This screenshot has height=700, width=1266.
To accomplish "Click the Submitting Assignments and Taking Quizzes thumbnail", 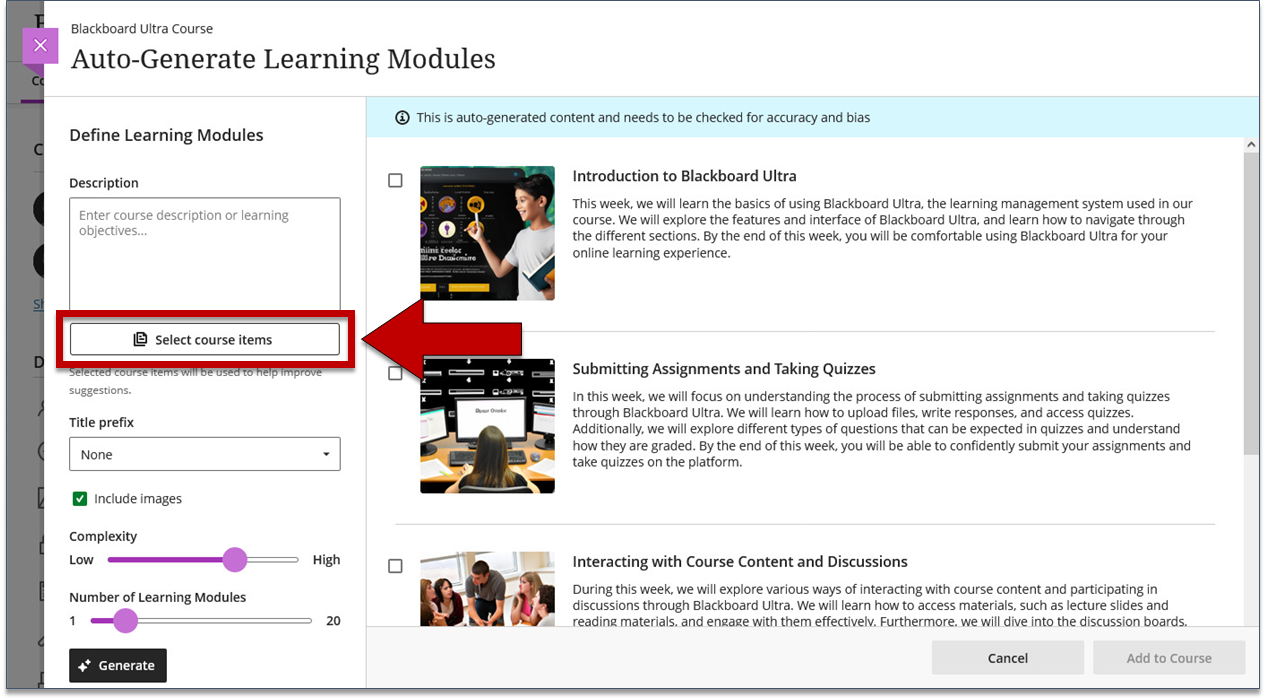I will [487, 426].
